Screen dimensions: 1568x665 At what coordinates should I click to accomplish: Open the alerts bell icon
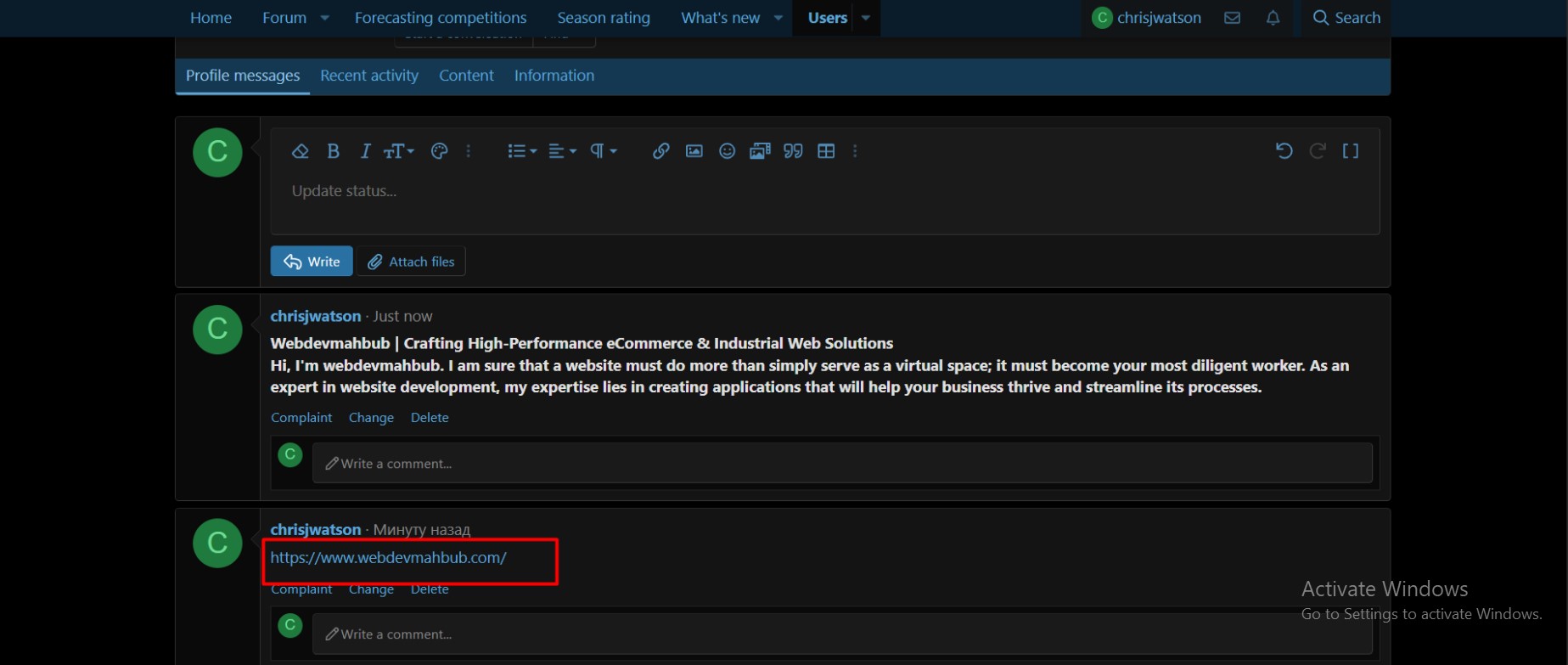pos(1273,18)
